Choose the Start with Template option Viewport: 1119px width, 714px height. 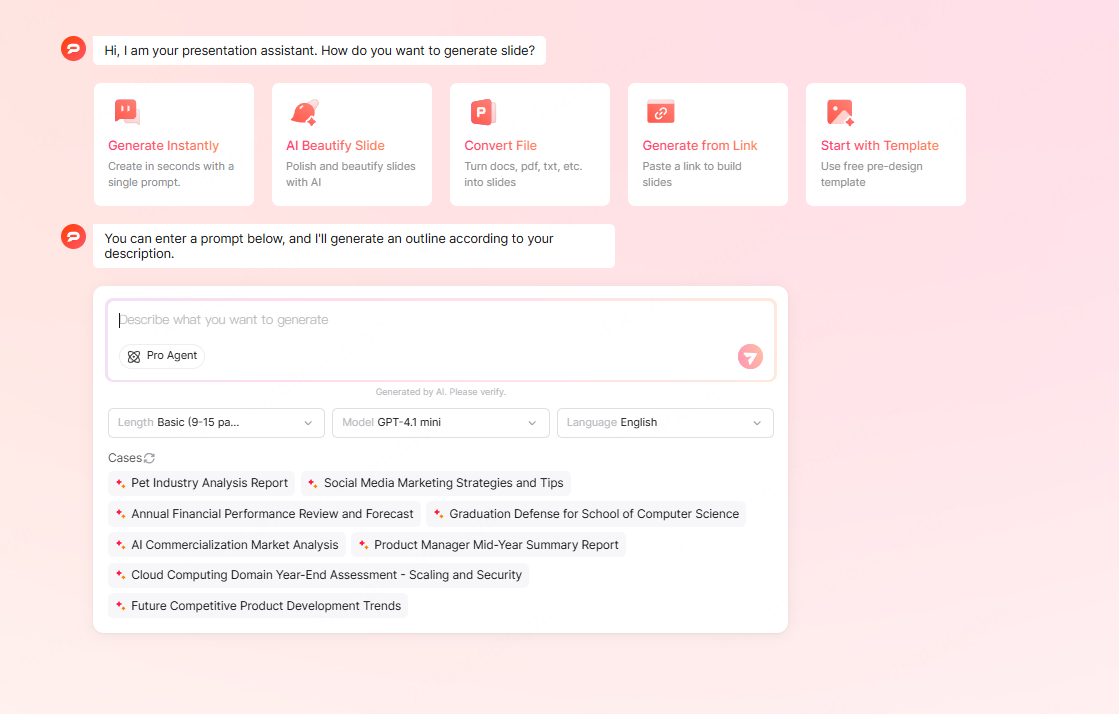[x=885, y=144]
